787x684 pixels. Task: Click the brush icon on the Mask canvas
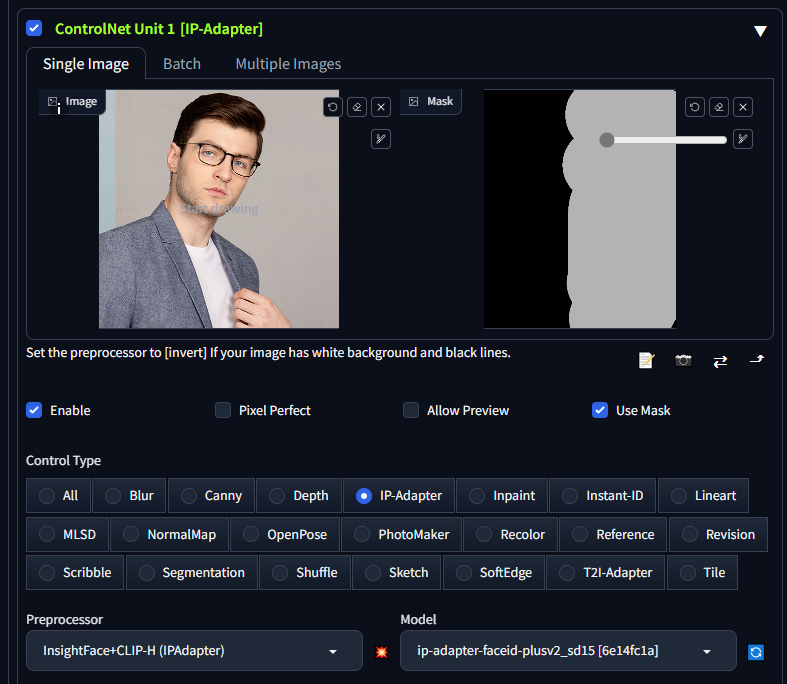point(743,139)
